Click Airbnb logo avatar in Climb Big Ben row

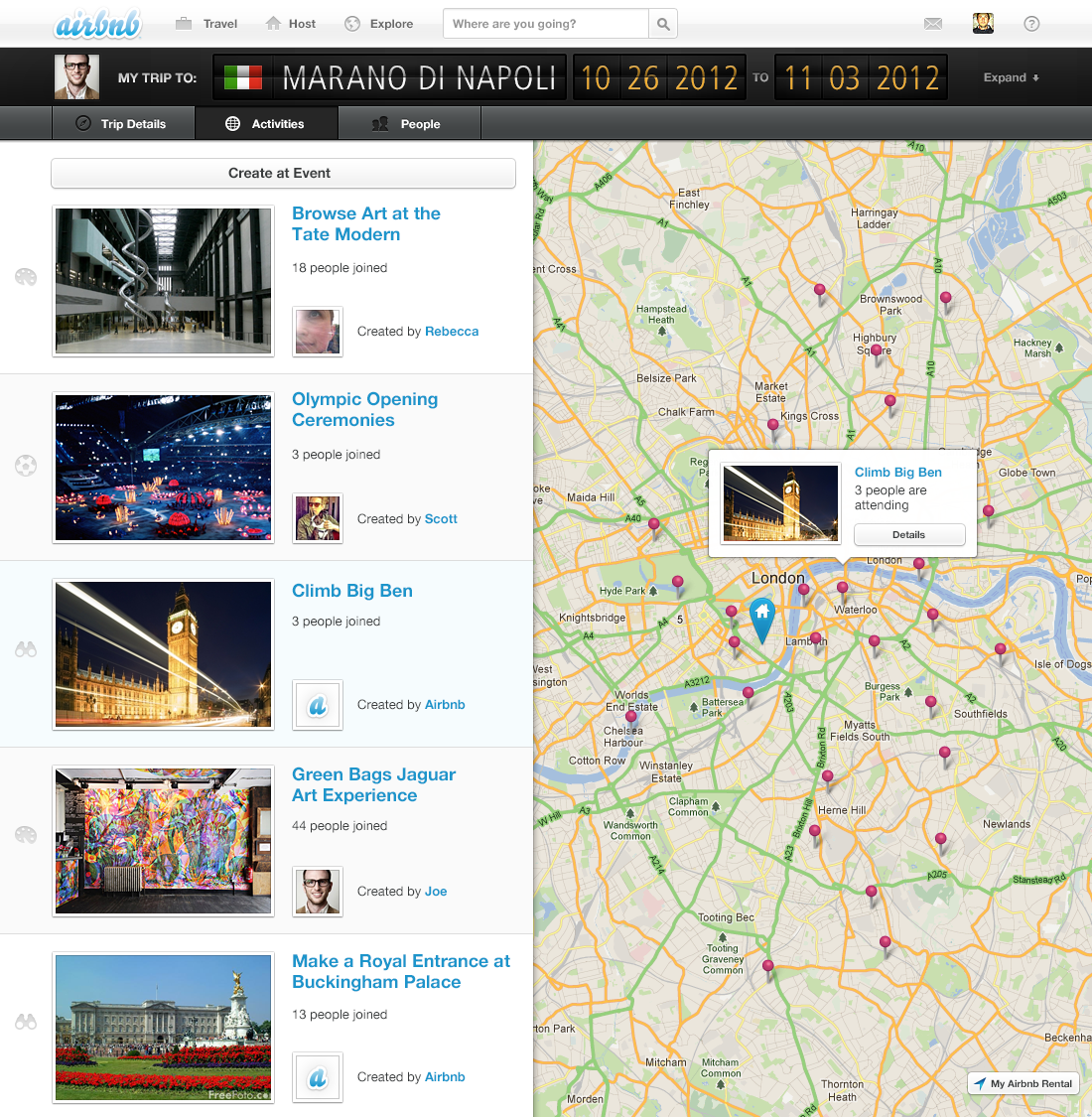(318, 705)
